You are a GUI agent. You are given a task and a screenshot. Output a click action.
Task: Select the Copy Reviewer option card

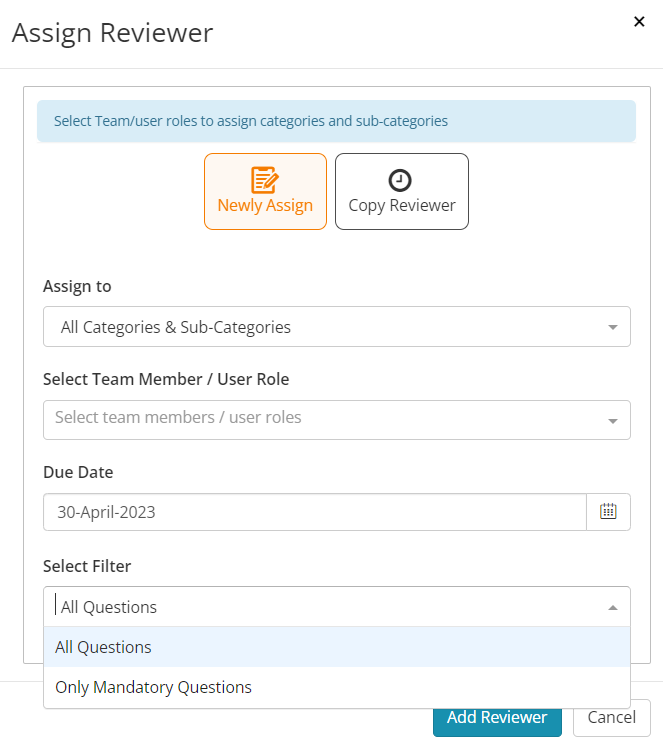402,191
